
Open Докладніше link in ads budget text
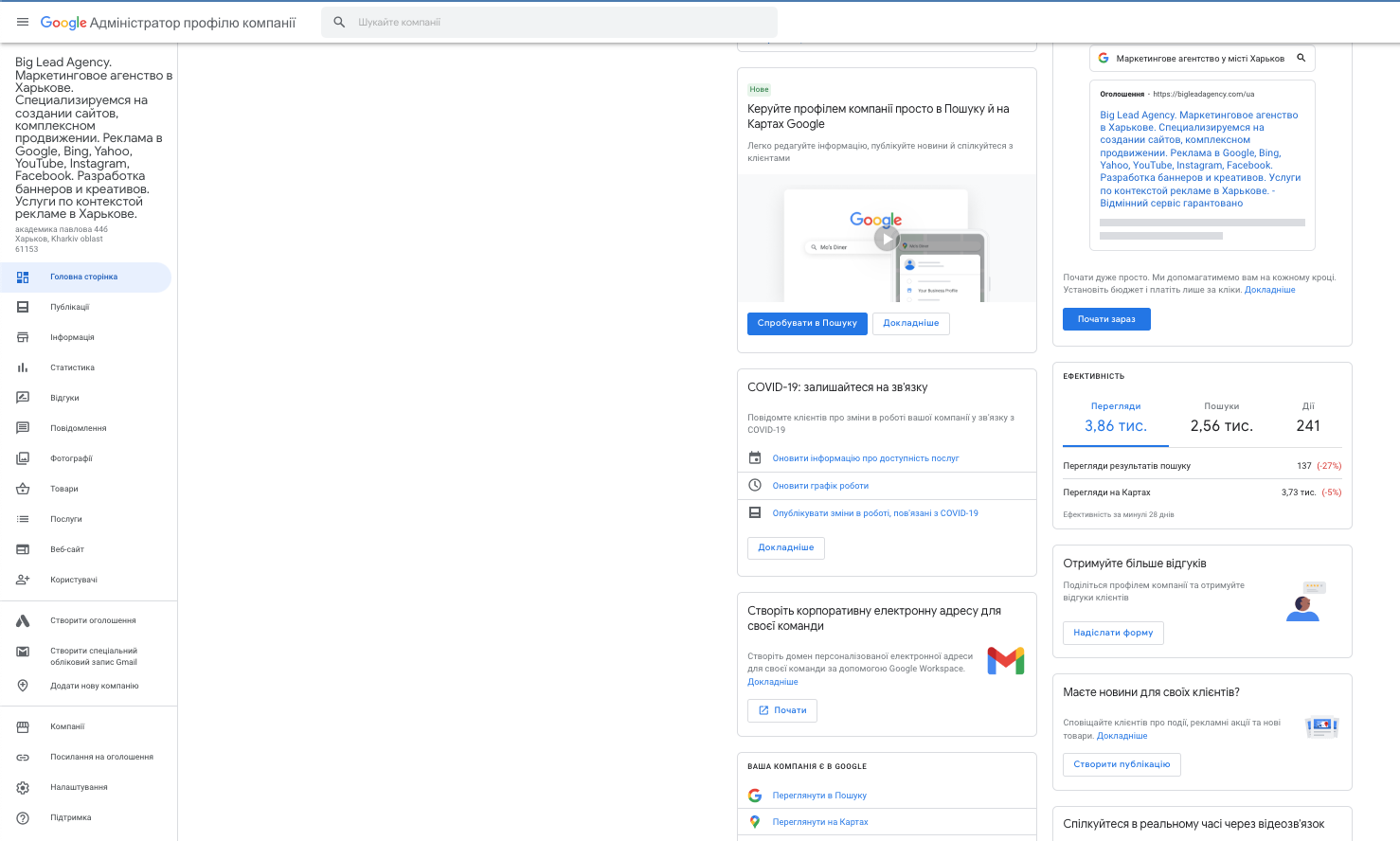click(1270, 290)
